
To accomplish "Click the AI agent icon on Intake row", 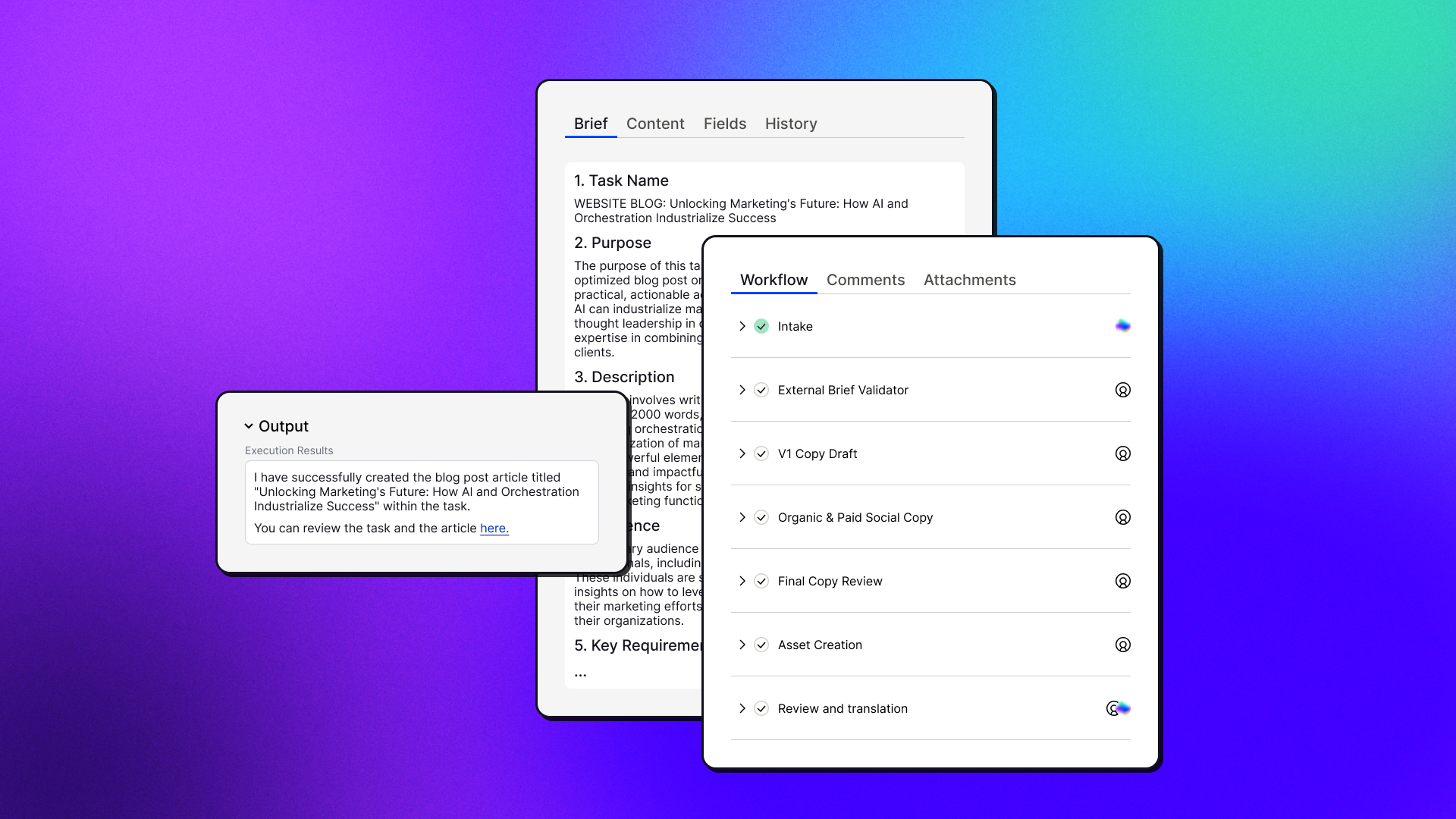I will [x=1123, y=326].
